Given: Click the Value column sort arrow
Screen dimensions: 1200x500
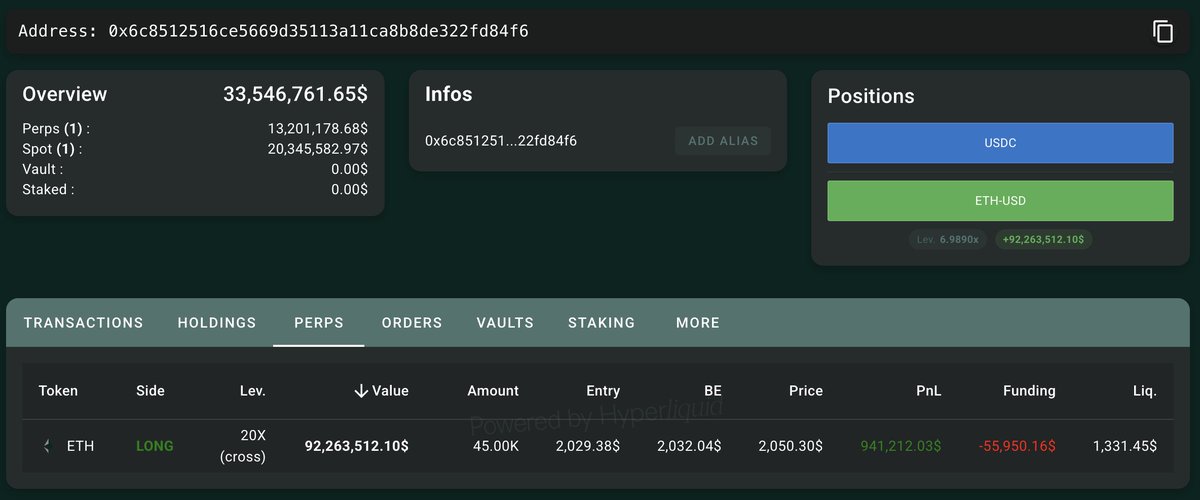Looking at the screenshot, I should coord(362,391).
